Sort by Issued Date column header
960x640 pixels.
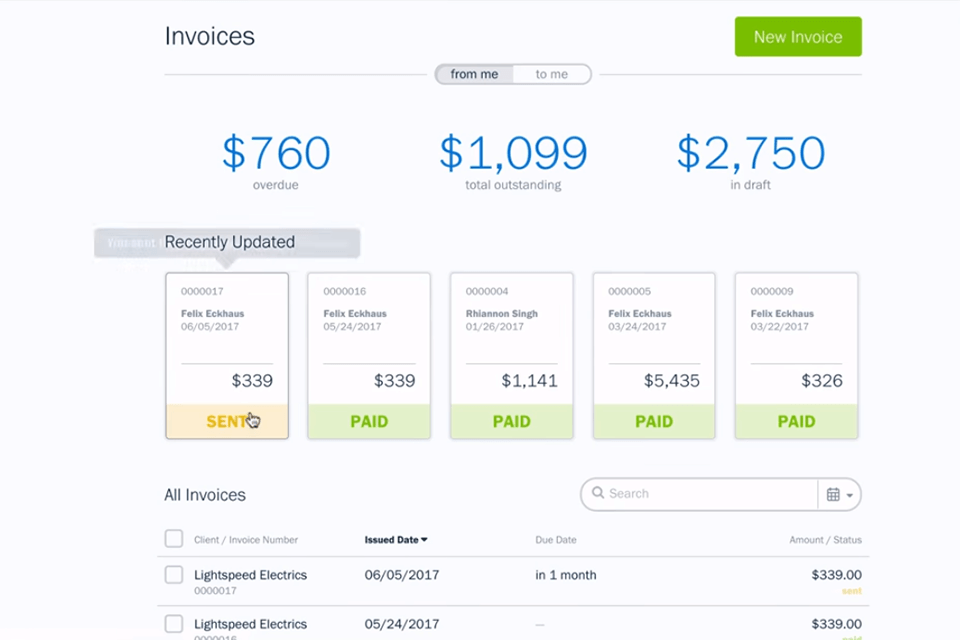coord(396,540)
